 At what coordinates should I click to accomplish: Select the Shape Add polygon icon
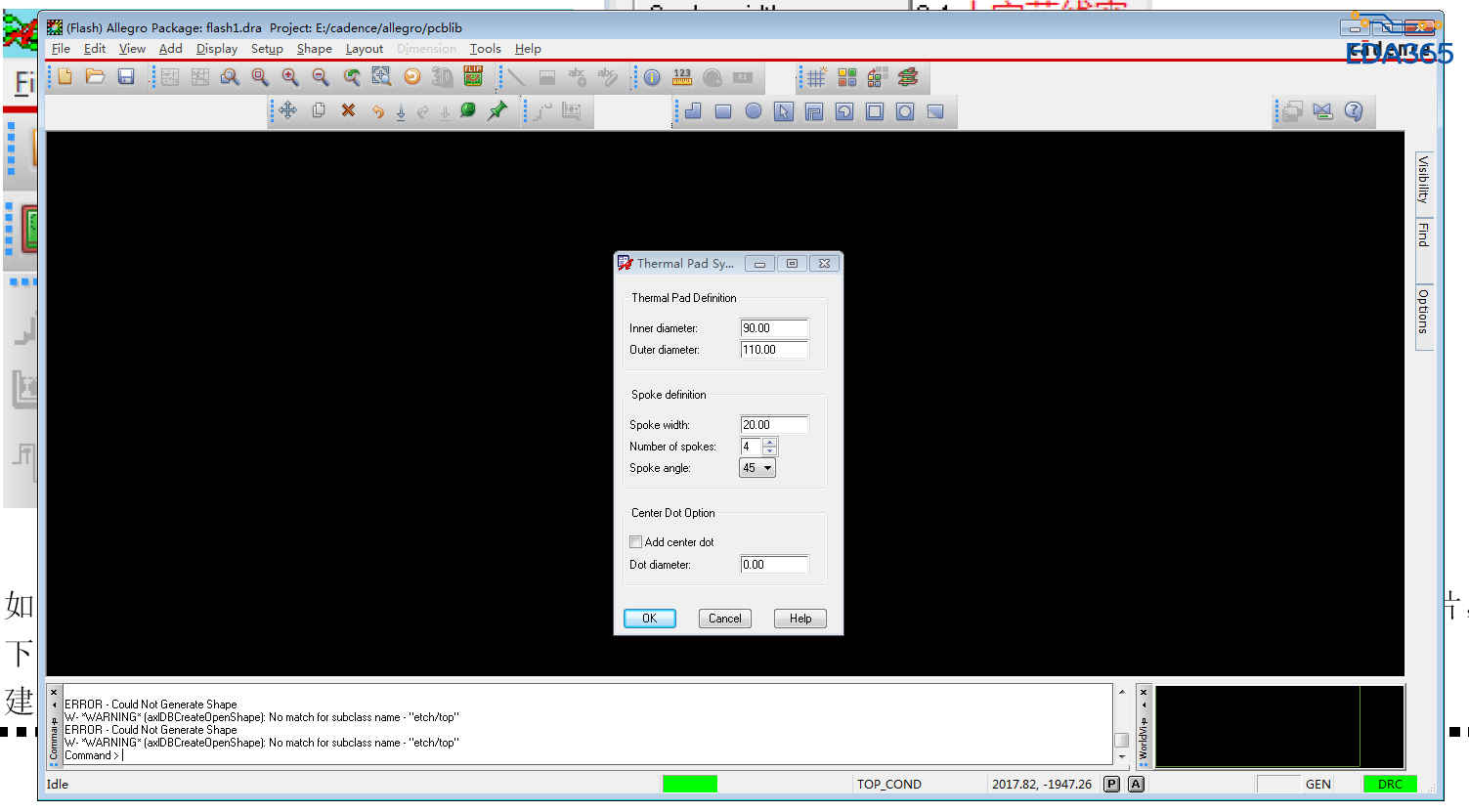click(x=693, y=111)
